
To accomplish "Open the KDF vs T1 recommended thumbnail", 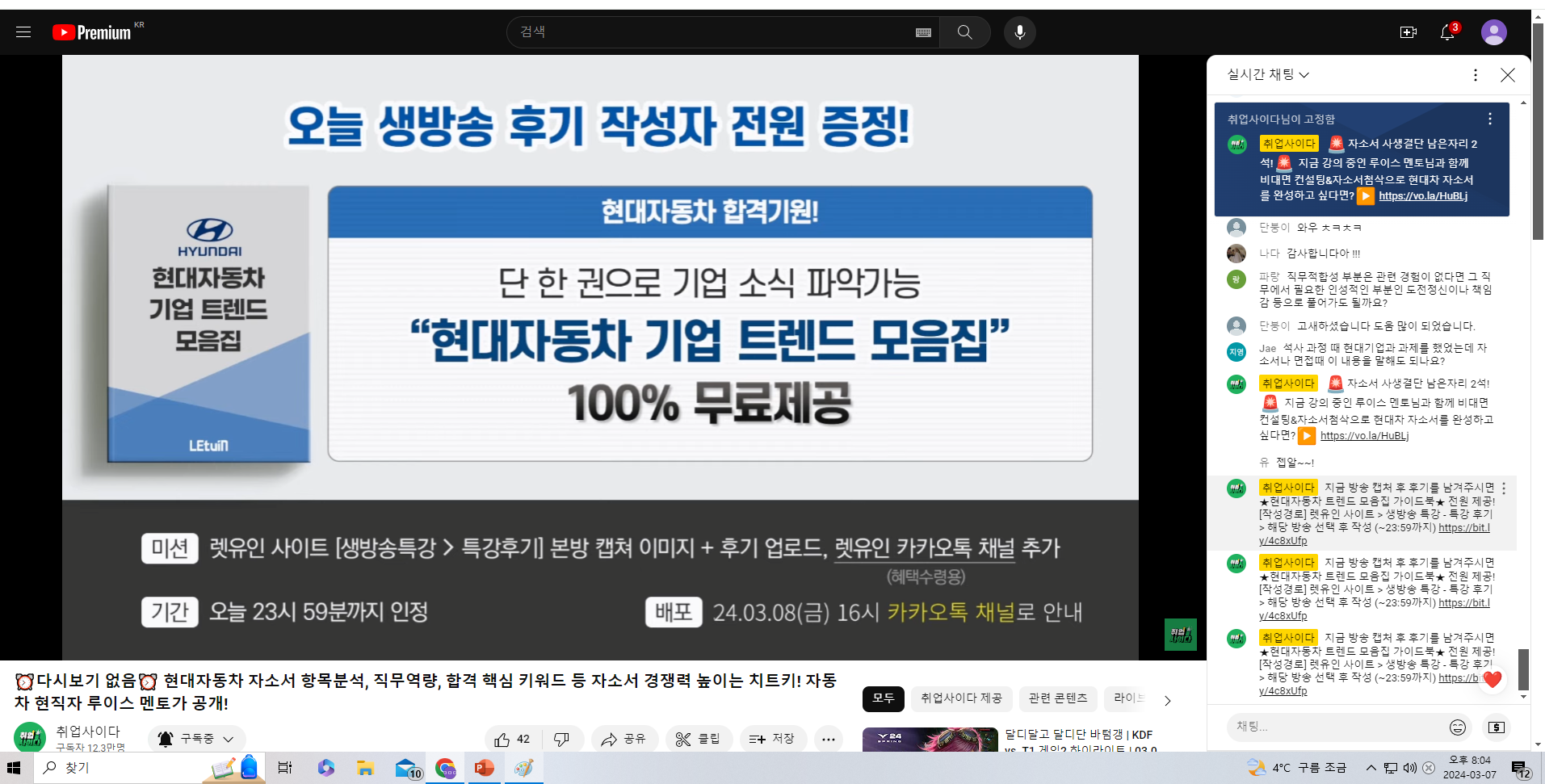I will pyautogui.click(x=930, y=740).
